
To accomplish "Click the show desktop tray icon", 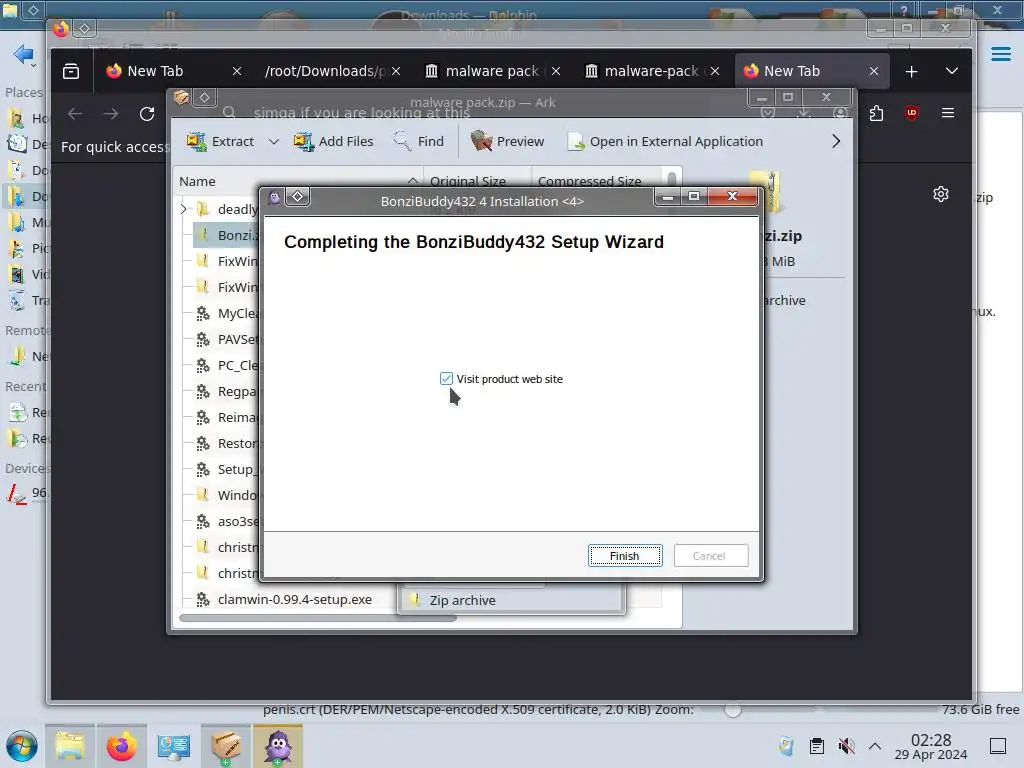I will (x=998, y=746).
